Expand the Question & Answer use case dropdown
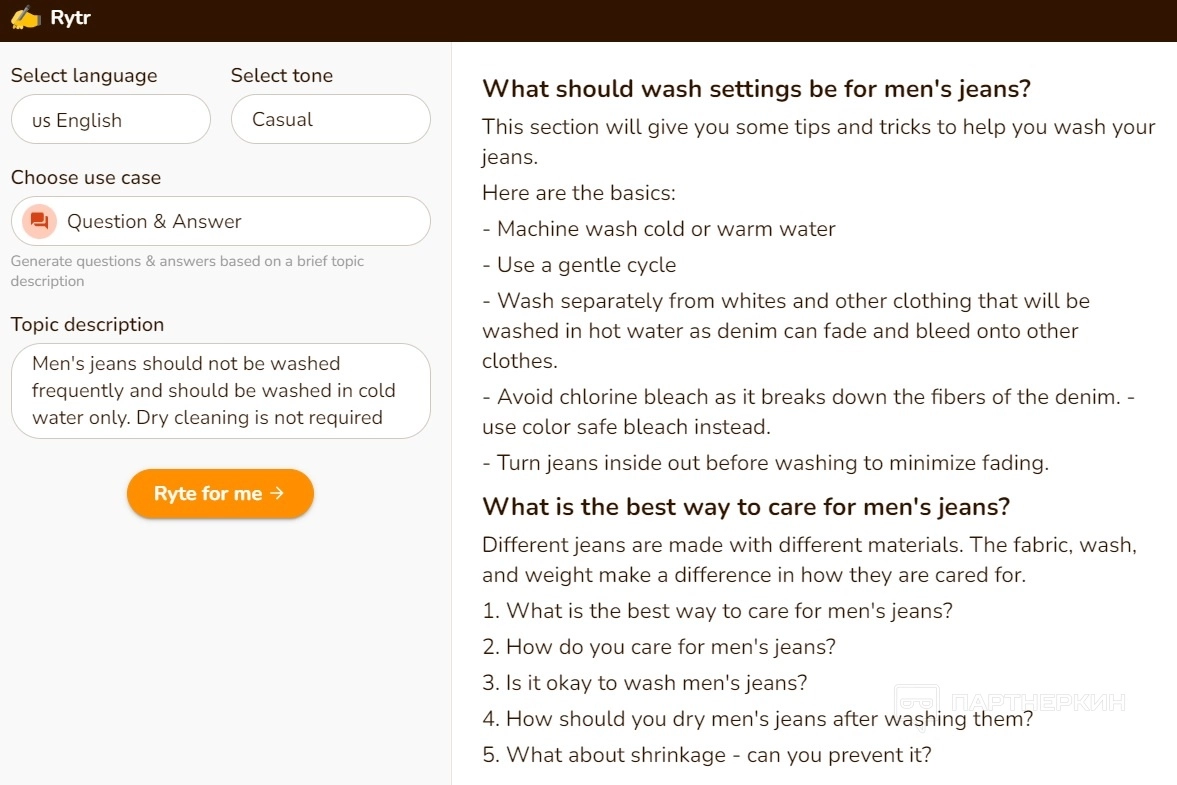 pos(220,221)
